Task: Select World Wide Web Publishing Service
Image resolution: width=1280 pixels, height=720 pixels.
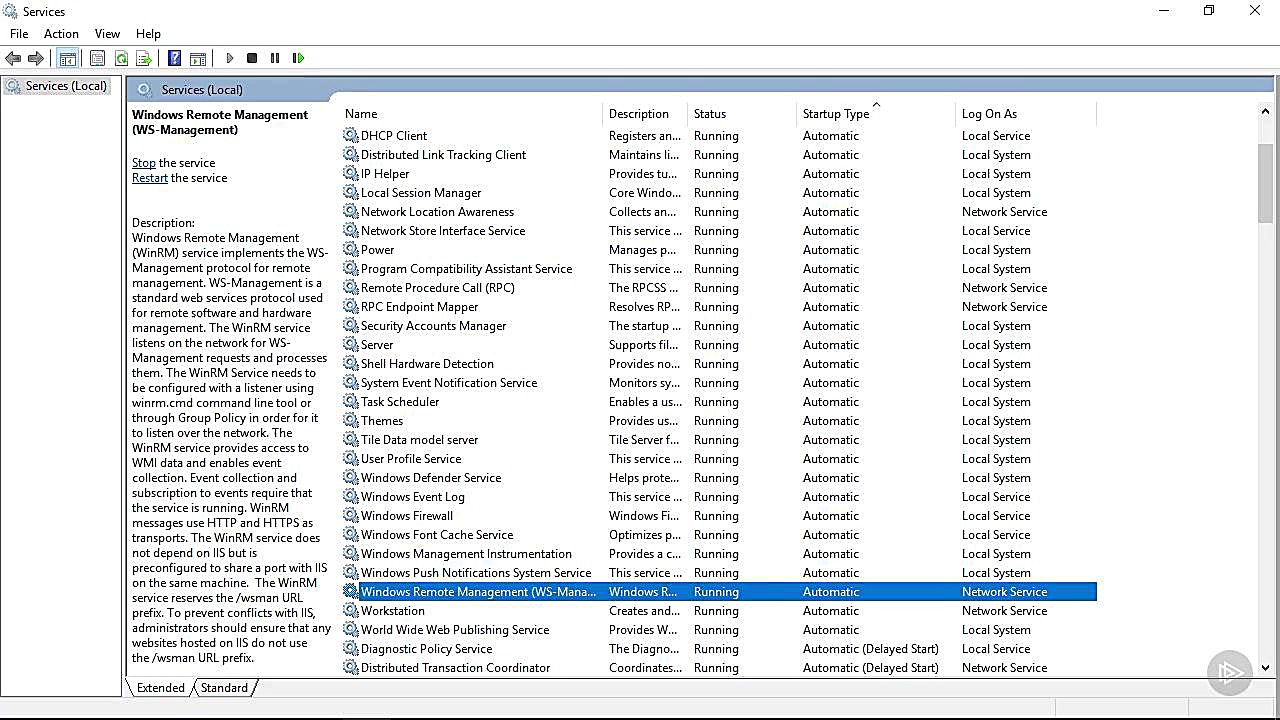Action: [x=718, y=629]
